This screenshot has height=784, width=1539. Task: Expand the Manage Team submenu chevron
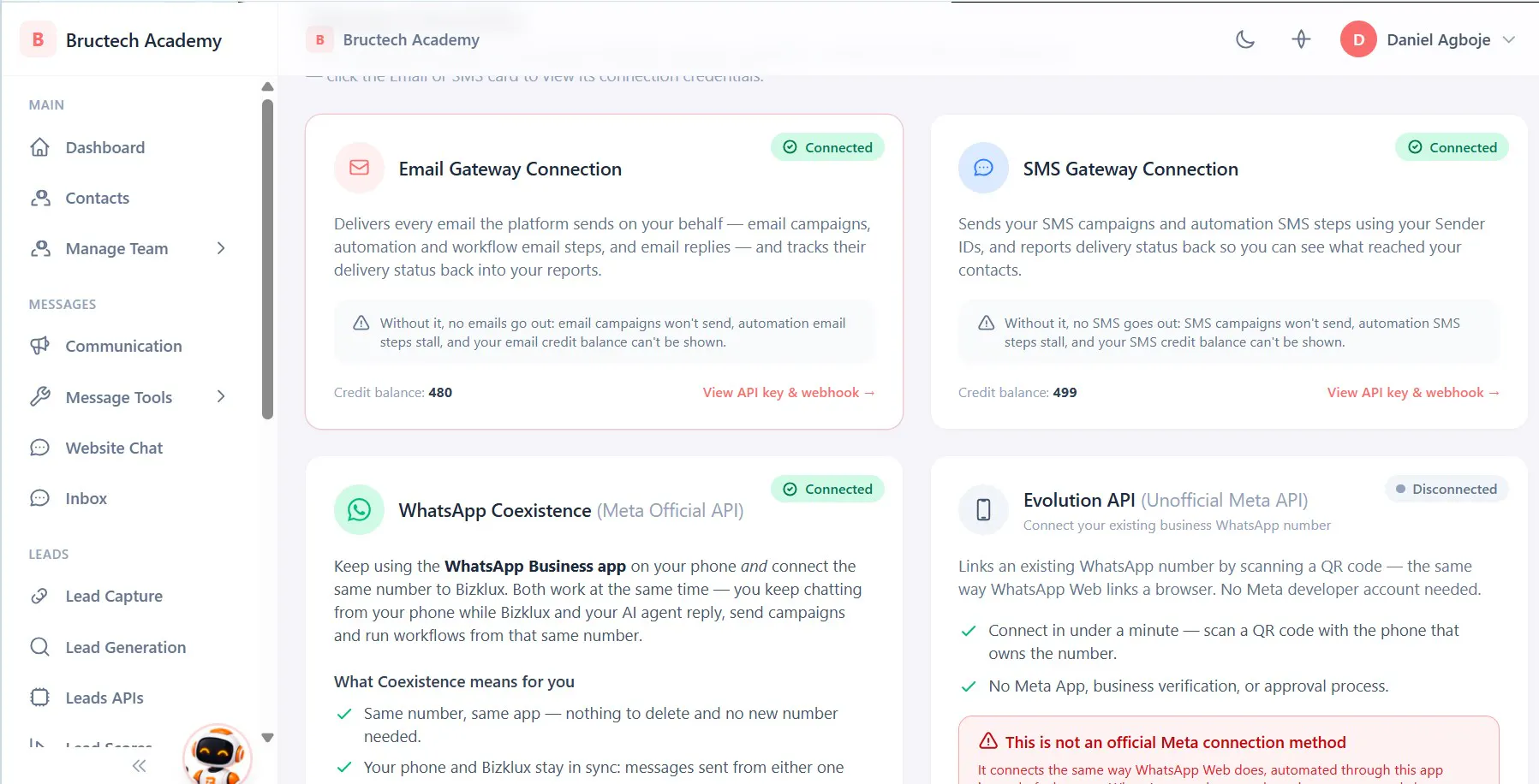pyautogui.click(x=221, y=248)
